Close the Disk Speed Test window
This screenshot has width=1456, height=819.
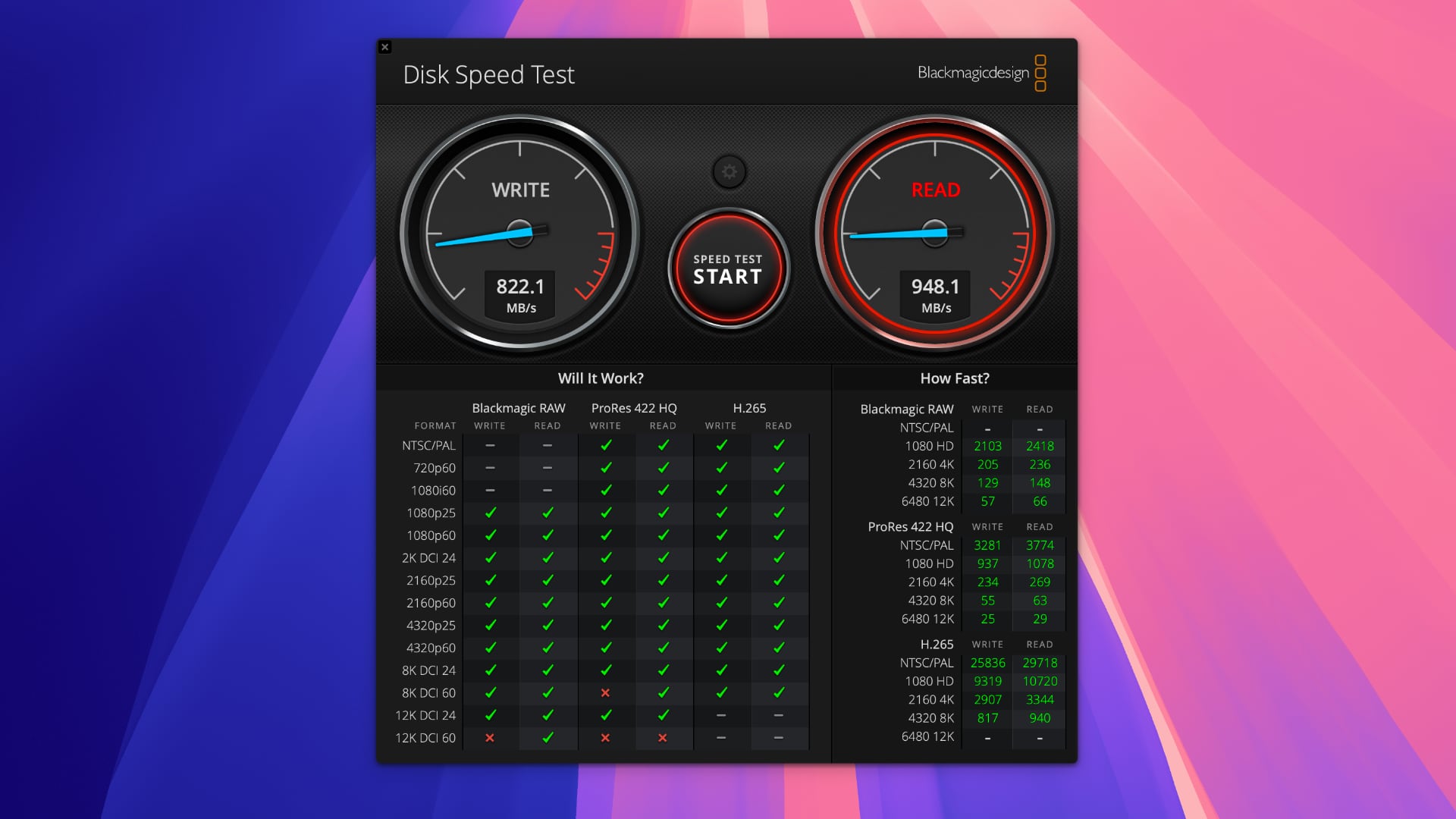tap(384, 47)
